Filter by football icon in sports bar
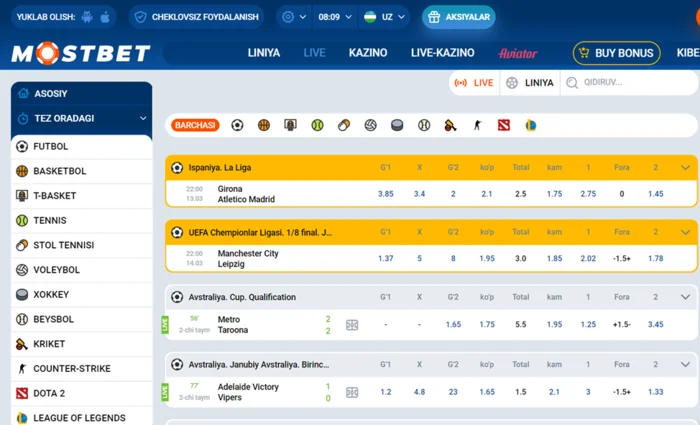The height and width of the screenshot is (425, 700). click(237, 125)
